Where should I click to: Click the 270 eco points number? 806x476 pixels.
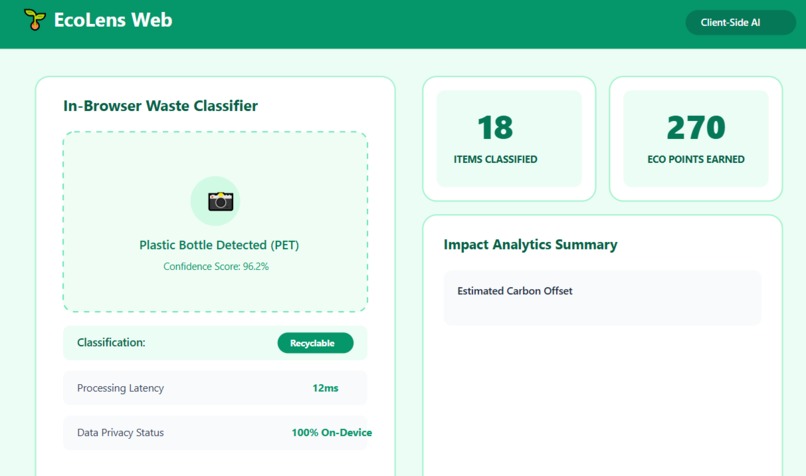click(x=696, y=127)
